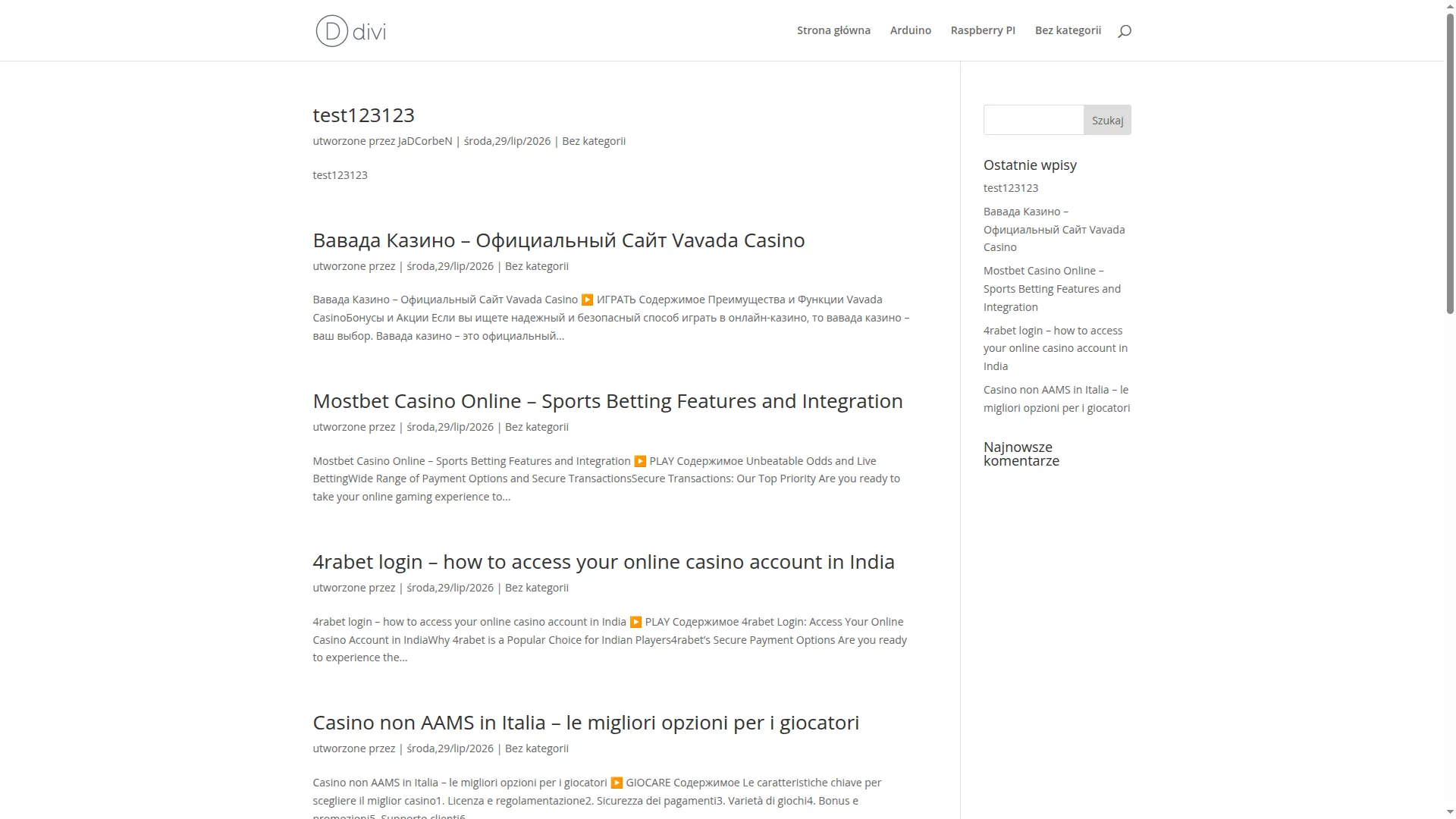The width and height of the screenshot is (1456, 819).
Task: Open the Arduino menu item
Action: pyautogui.click(x=910, y=30)
